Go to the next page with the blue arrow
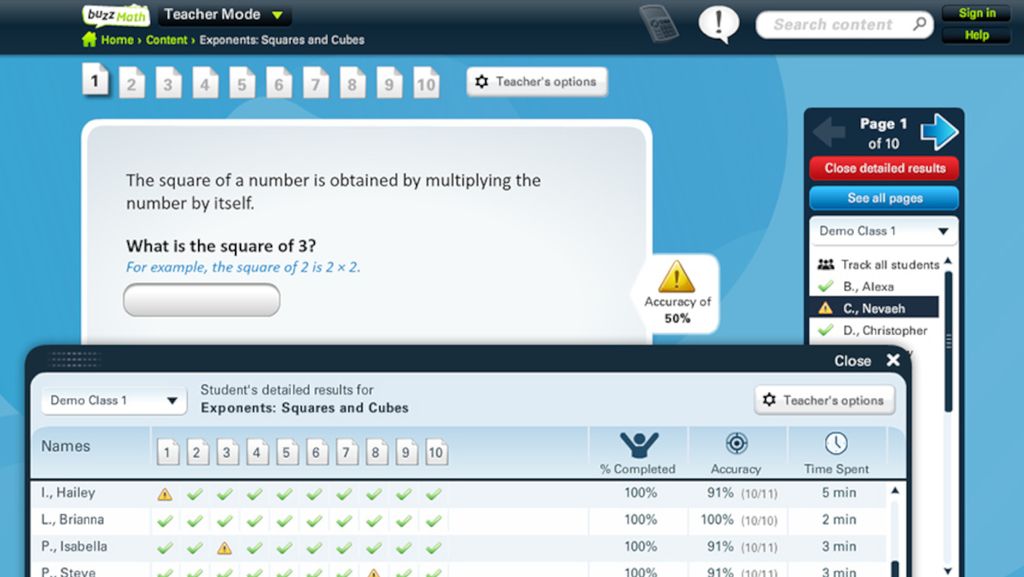The height and width of the screenshot is (577, 1024). click(939, 131)
